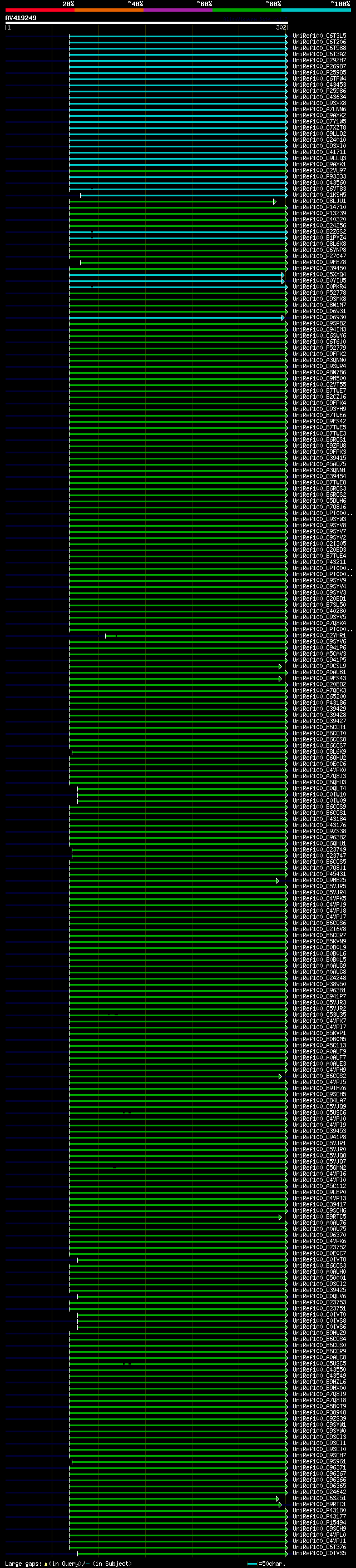Screen dimensions: 356x1568
Task: Select label UniRef100_P38948
Action: pos(319,1413)
